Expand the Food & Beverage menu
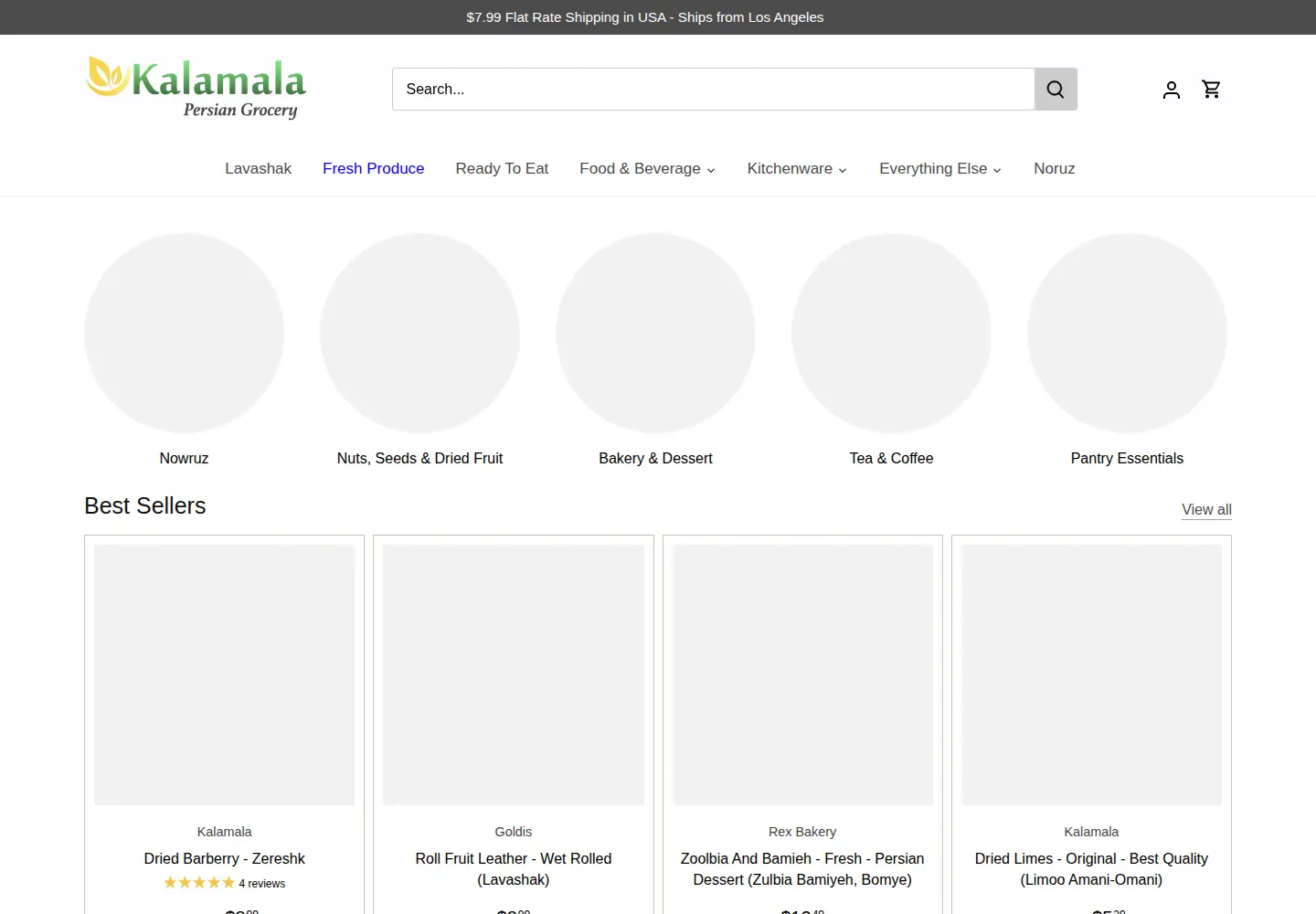The height and width of the screenshot is (914, 1316). pyautogui.click(x=647, y=168)
